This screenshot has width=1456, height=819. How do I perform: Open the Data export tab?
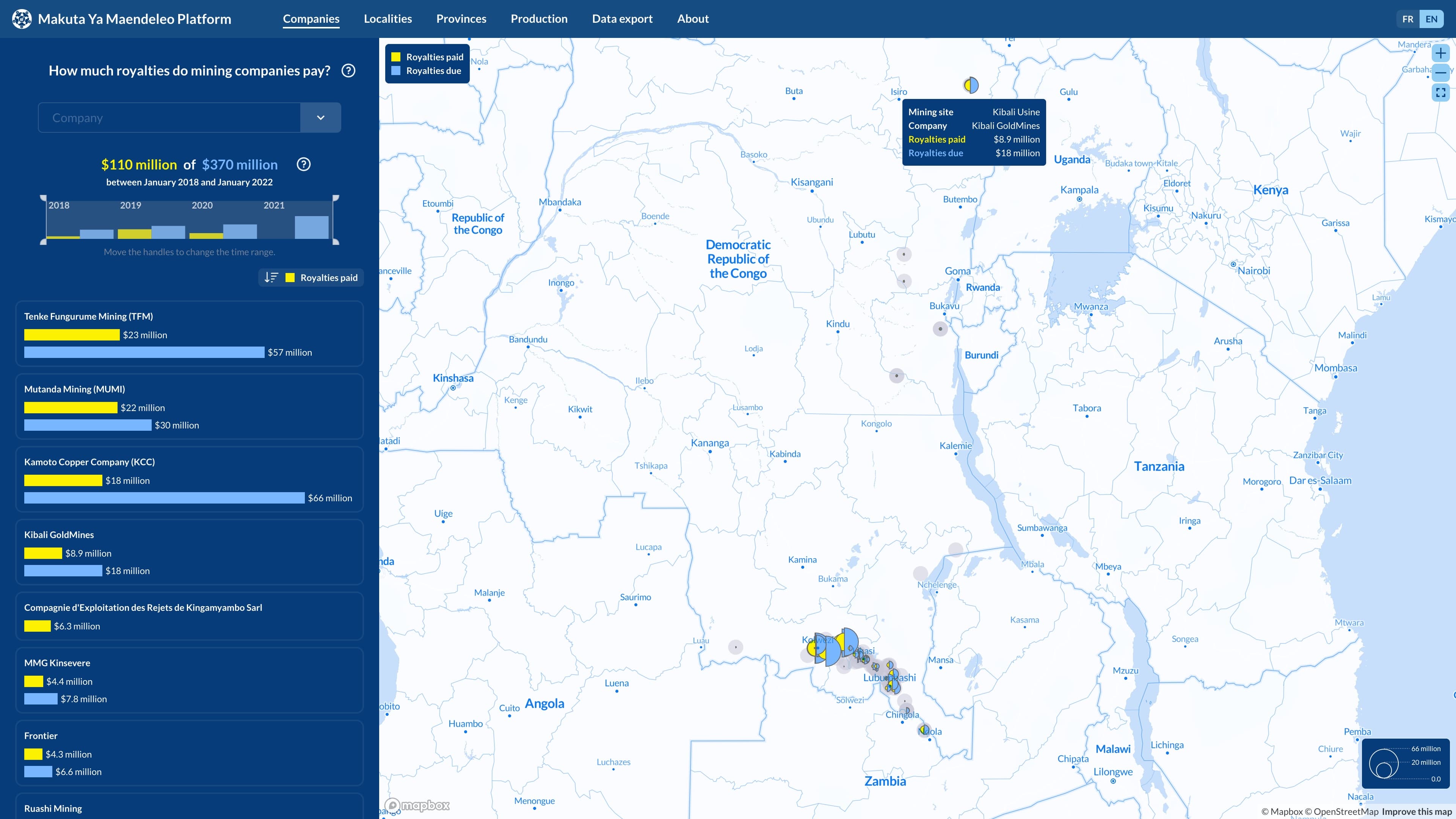pos(622,19)
